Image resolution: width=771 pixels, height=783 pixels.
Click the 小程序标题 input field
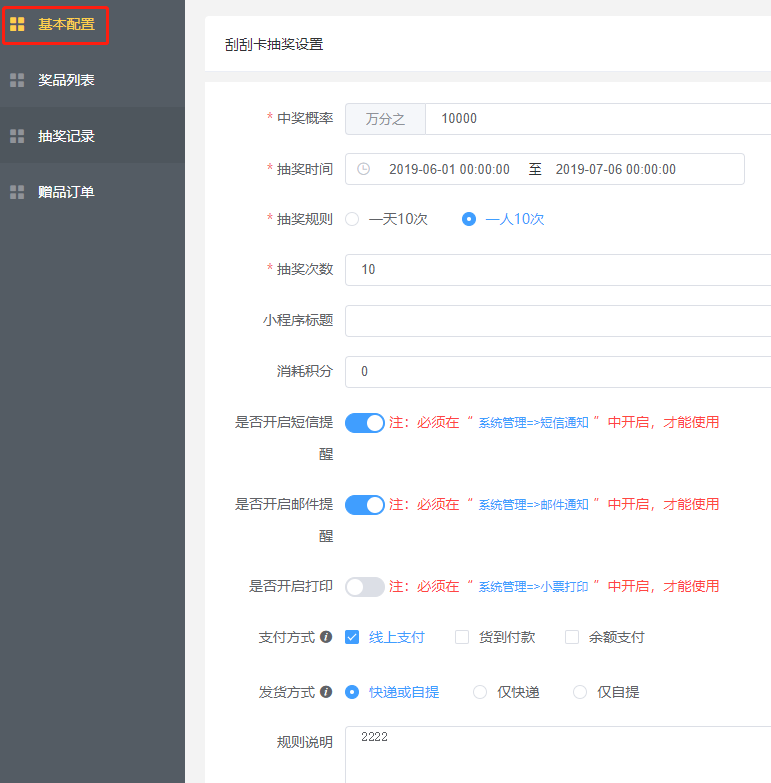coord(556,321)
